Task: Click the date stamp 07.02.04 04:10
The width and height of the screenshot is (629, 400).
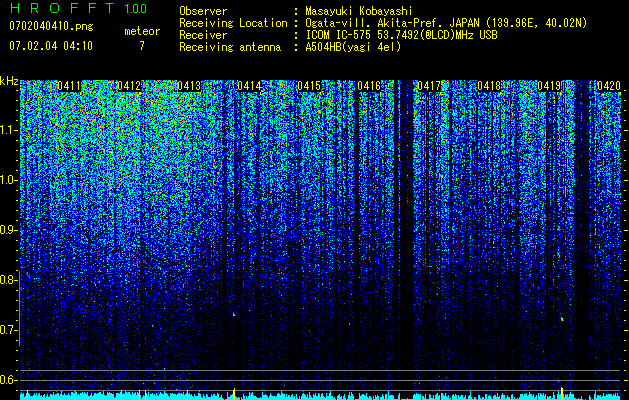Action: (x=51, y=46)
